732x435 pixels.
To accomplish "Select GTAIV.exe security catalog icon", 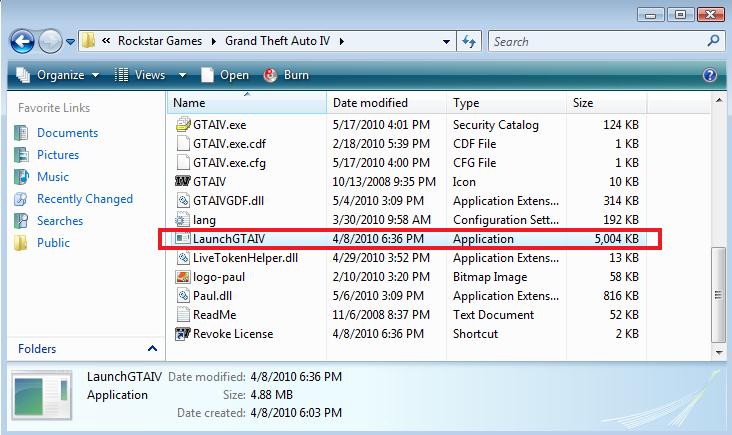I will pos(183,125).
